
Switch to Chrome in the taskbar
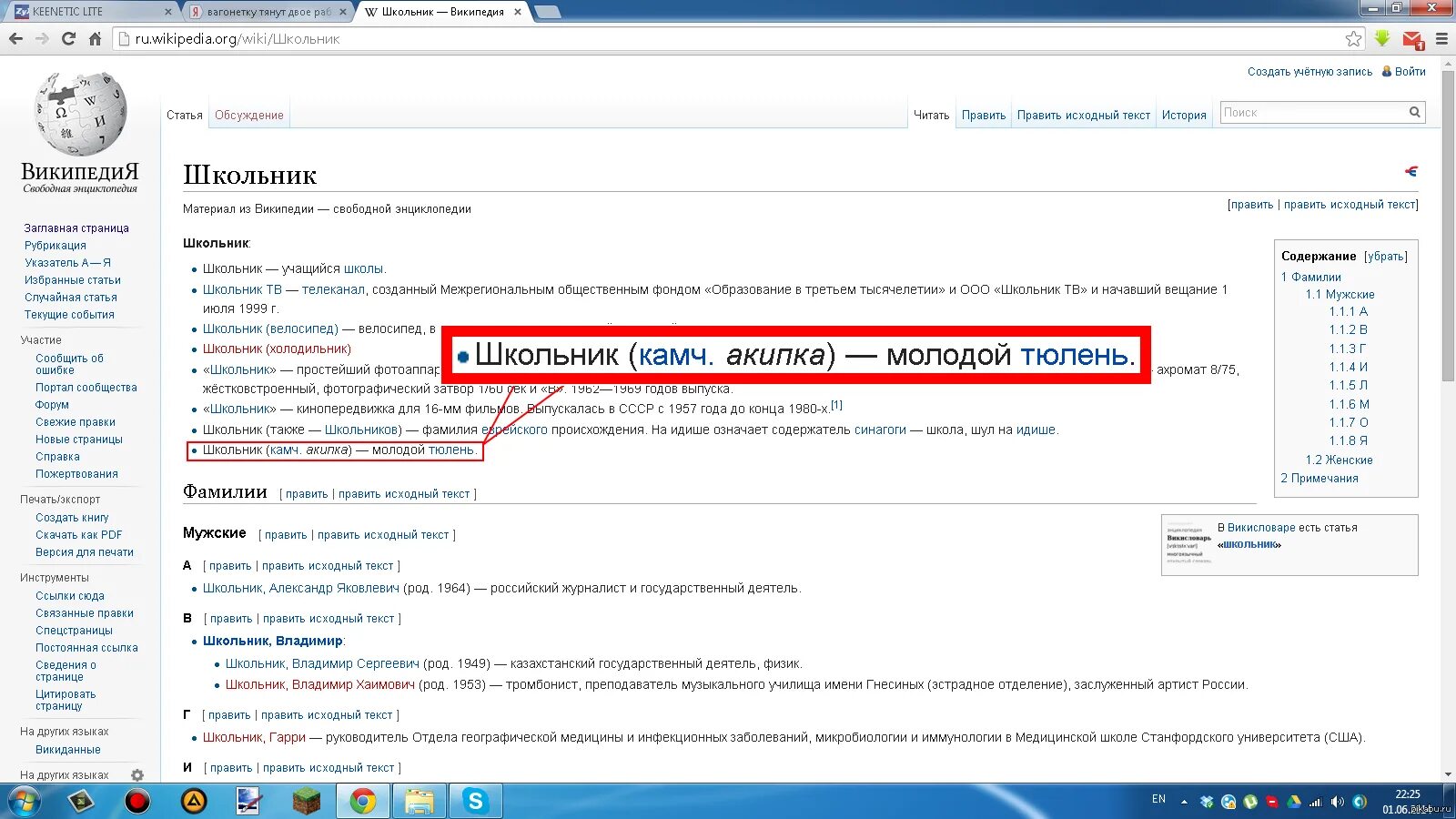(363, 802)
